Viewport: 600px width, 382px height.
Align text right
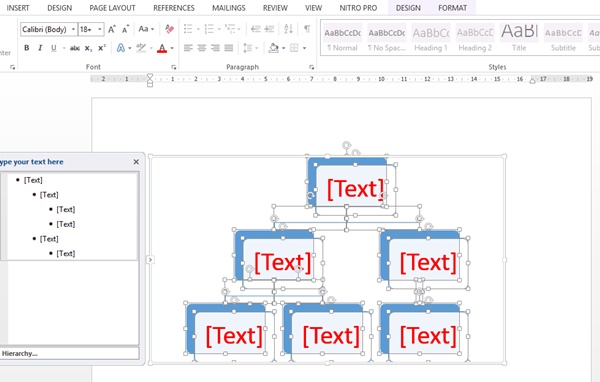[215, 48]
